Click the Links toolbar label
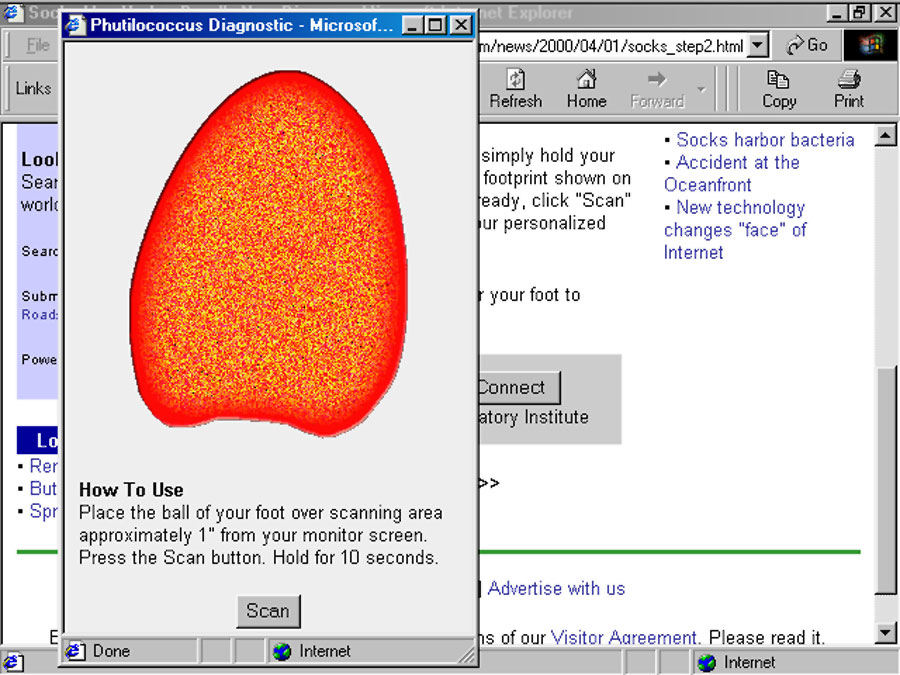The image size is (900, 675). tap(33, 88)
